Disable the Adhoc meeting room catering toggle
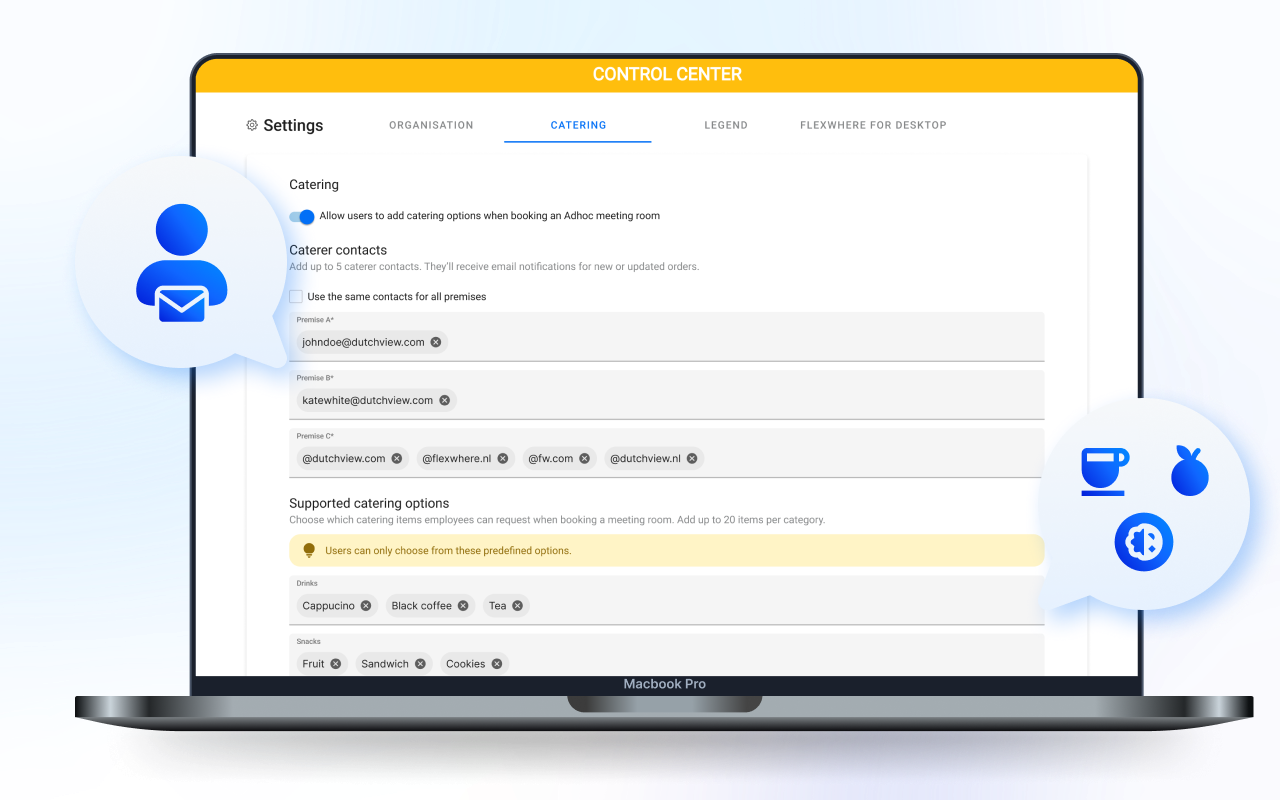The width and height of the screenshot is (1280, 800). pyautogui.click(x=302, y=217)
